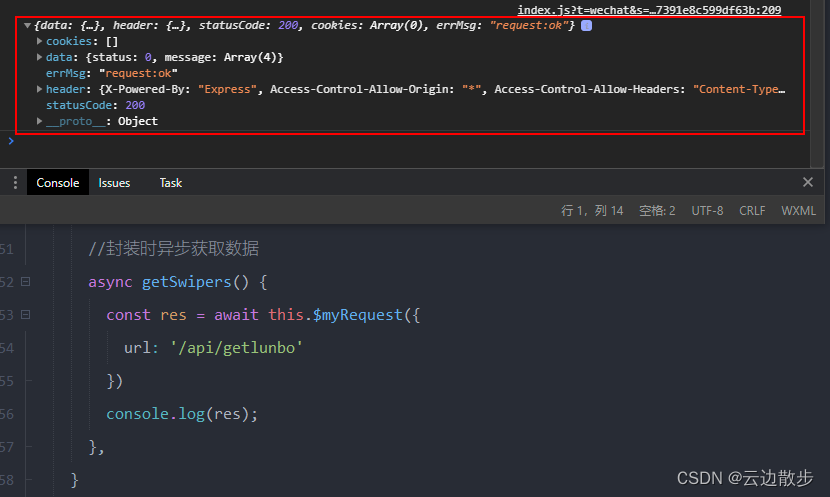Change indentation via 空格: 2
This screenshot has height=497, width=830.
(x=657, y=211)
